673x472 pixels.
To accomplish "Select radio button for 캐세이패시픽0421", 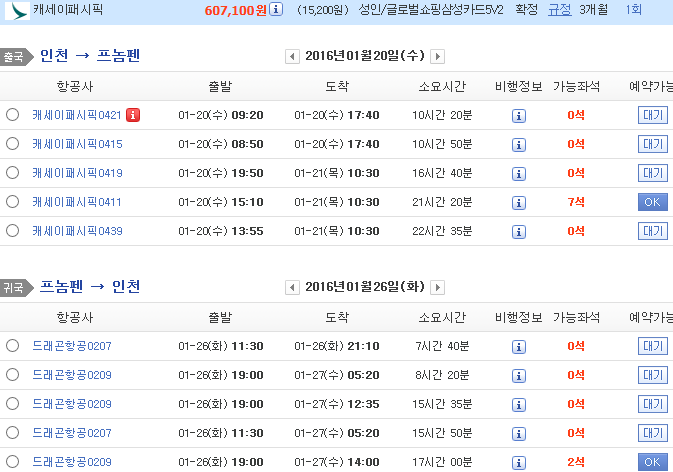I will pos(12,115).
